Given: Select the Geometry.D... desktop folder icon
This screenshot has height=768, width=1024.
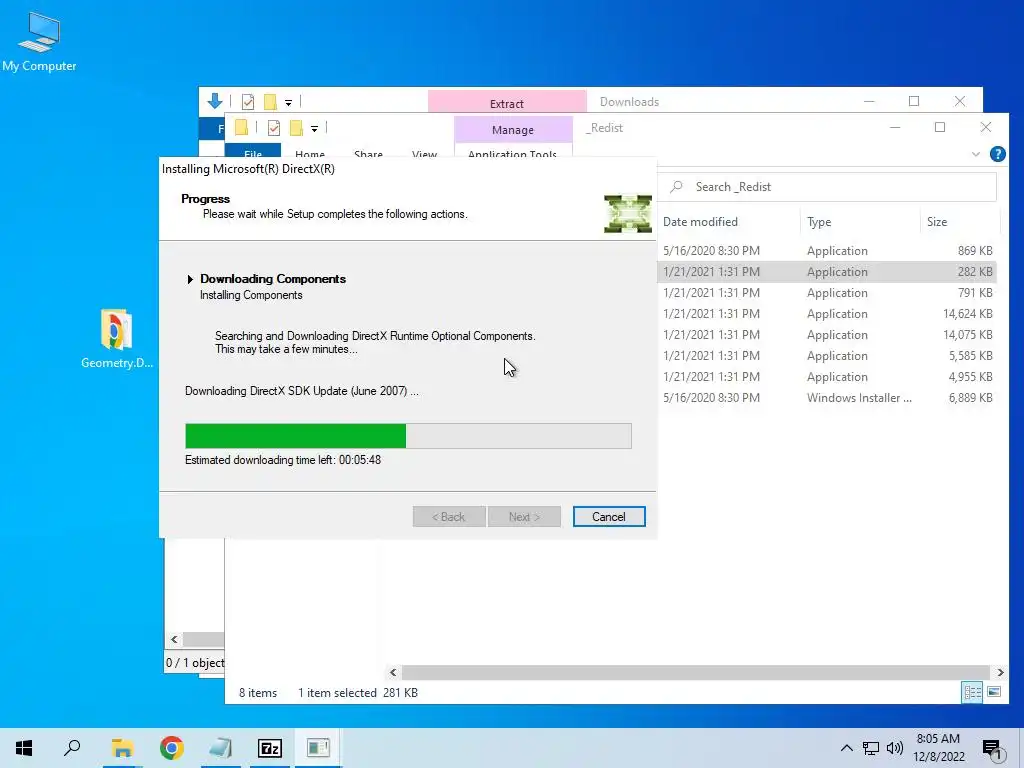Looking at the screenshot, I should 116,339.
